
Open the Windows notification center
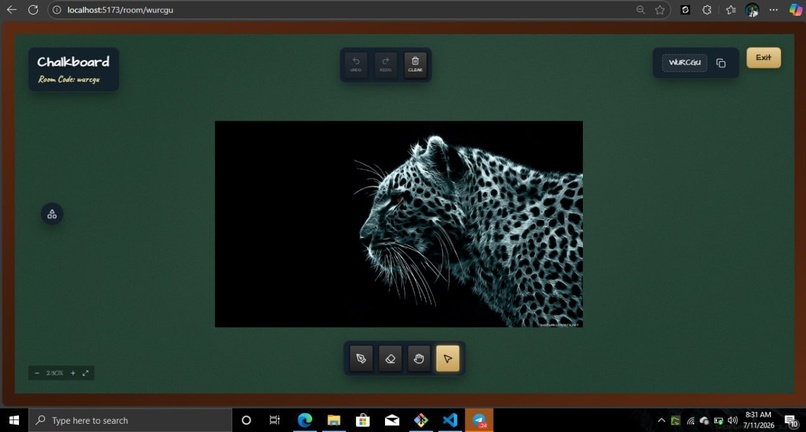(x=792, y=421)
